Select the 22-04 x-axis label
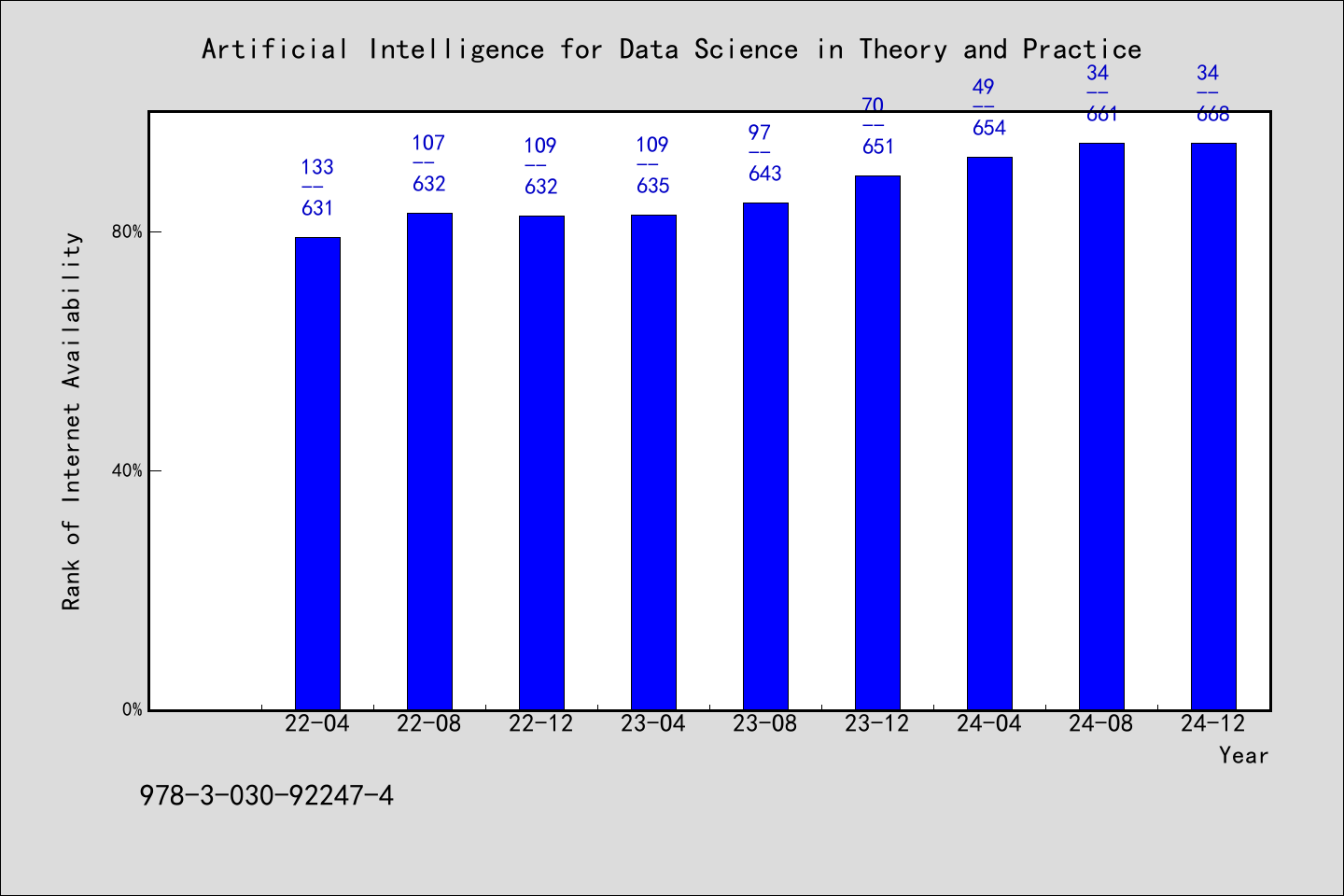The height and width of the screenshot is (896, 1344). coord(317,723)
